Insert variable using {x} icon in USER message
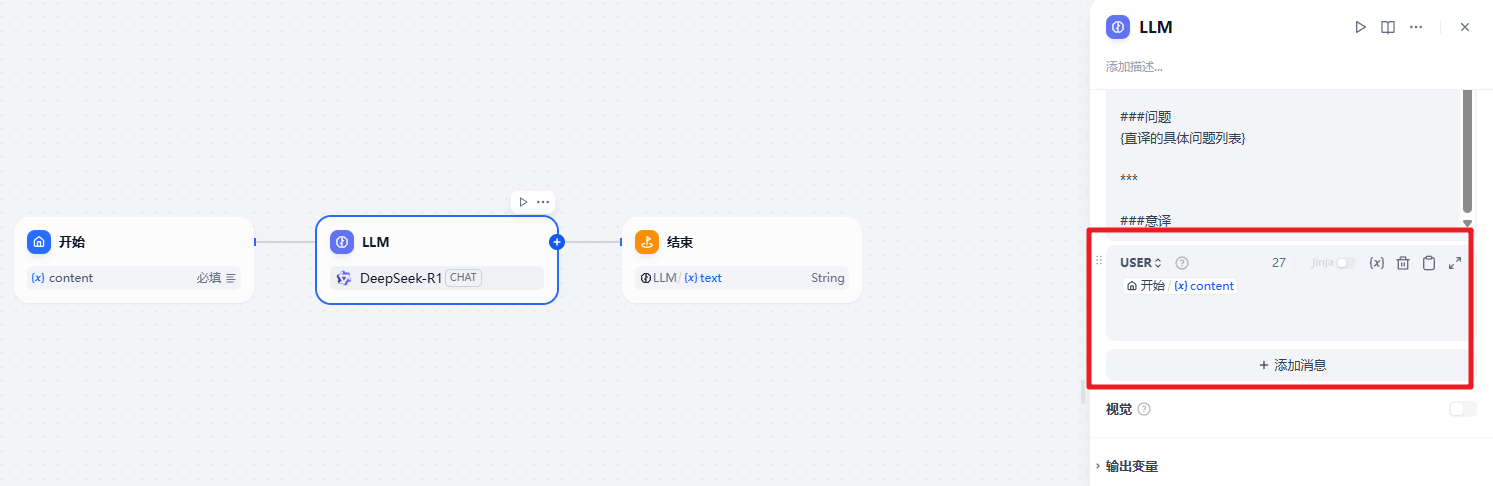1493x486 pixels. 1377,263
